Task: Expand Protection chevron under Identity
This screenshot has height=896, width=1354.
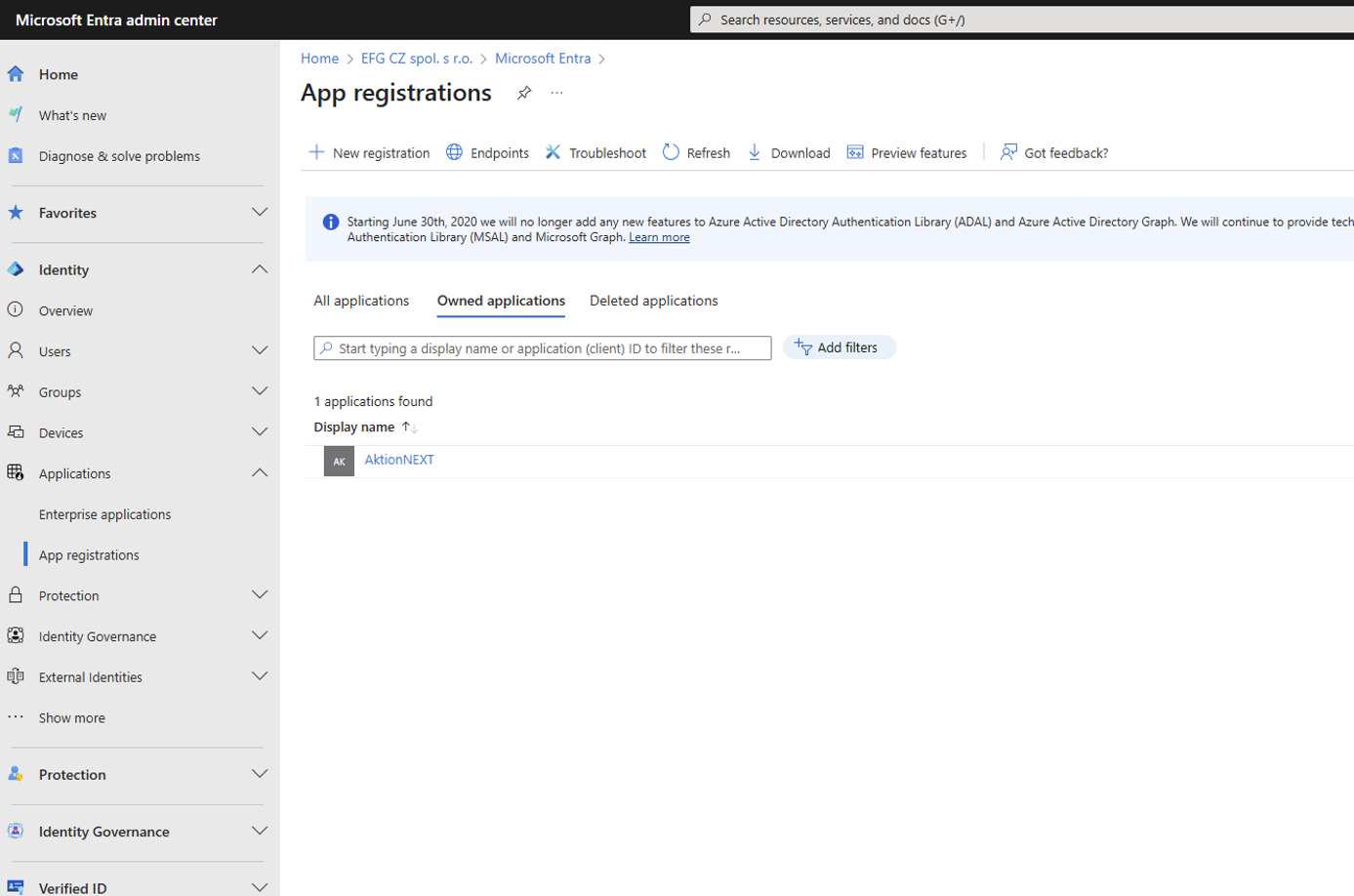Action: [260, 595]
